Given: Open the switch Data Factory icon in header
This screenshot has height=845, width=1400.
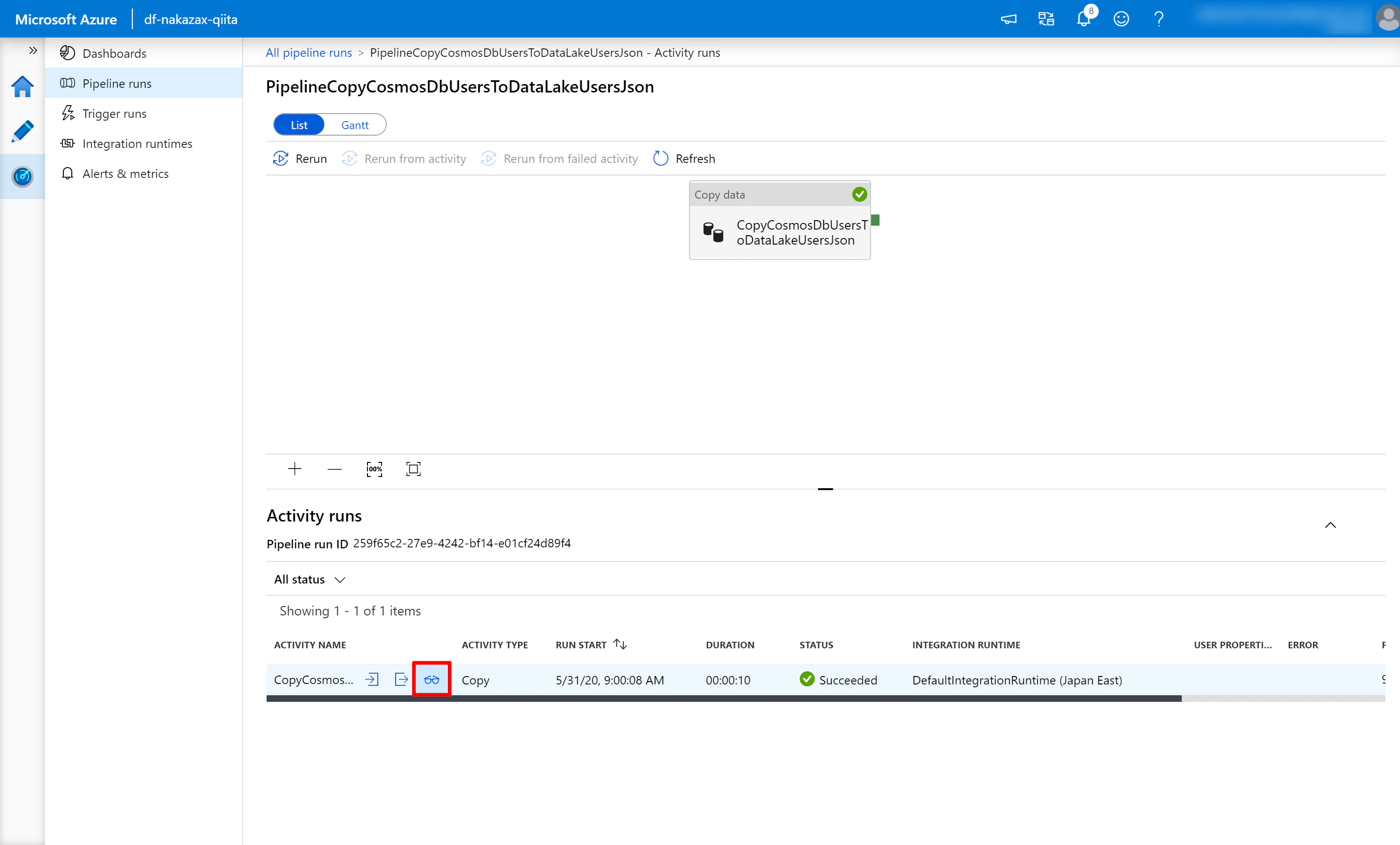Looking at the screenshot, I should pyautogui.click(x=1046, y=19).
